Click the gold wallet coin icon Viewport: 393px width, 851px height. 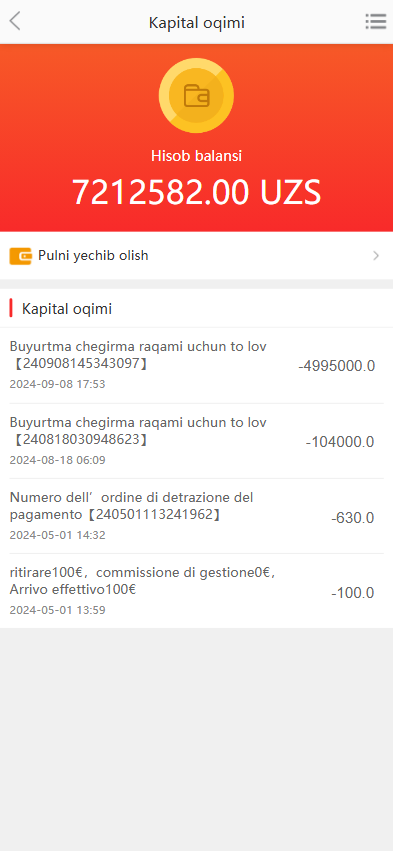point(196,96)
